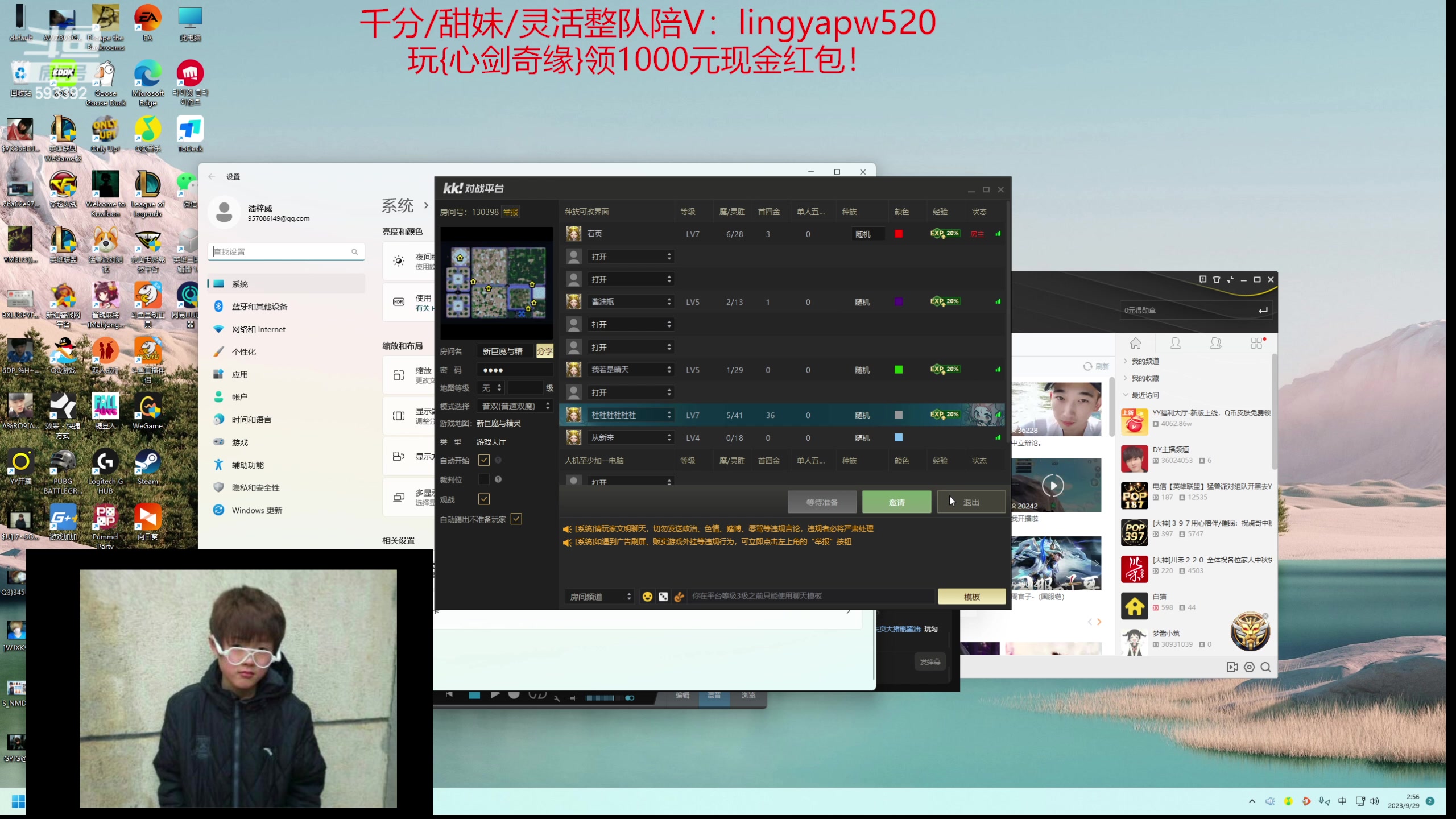Open the slot dropdown for player 杜杜杜杜杜杜
1456x819 pixels.
click(x=631, y=415)
